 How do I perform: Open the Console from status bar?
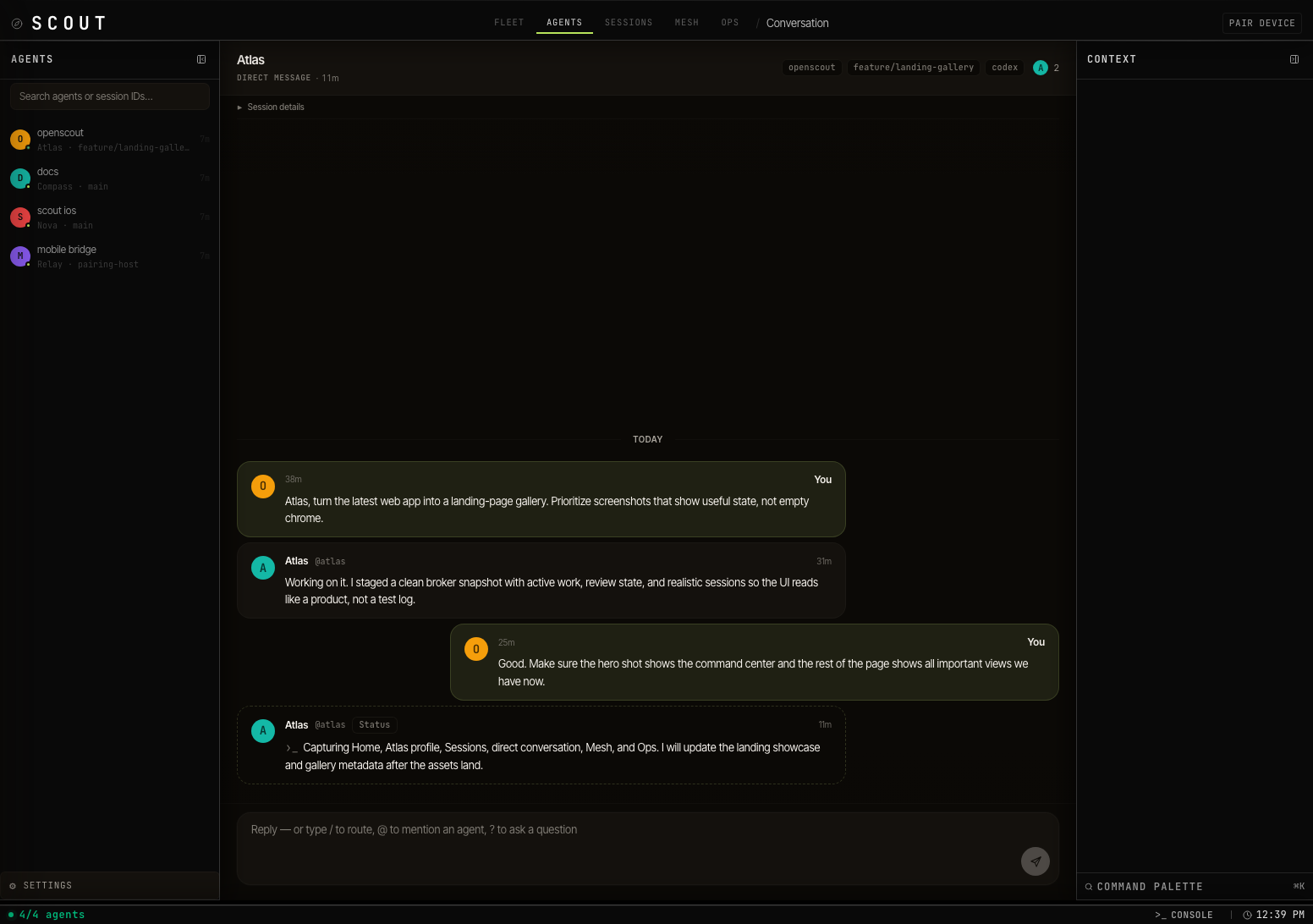(x=1184, y=915)
